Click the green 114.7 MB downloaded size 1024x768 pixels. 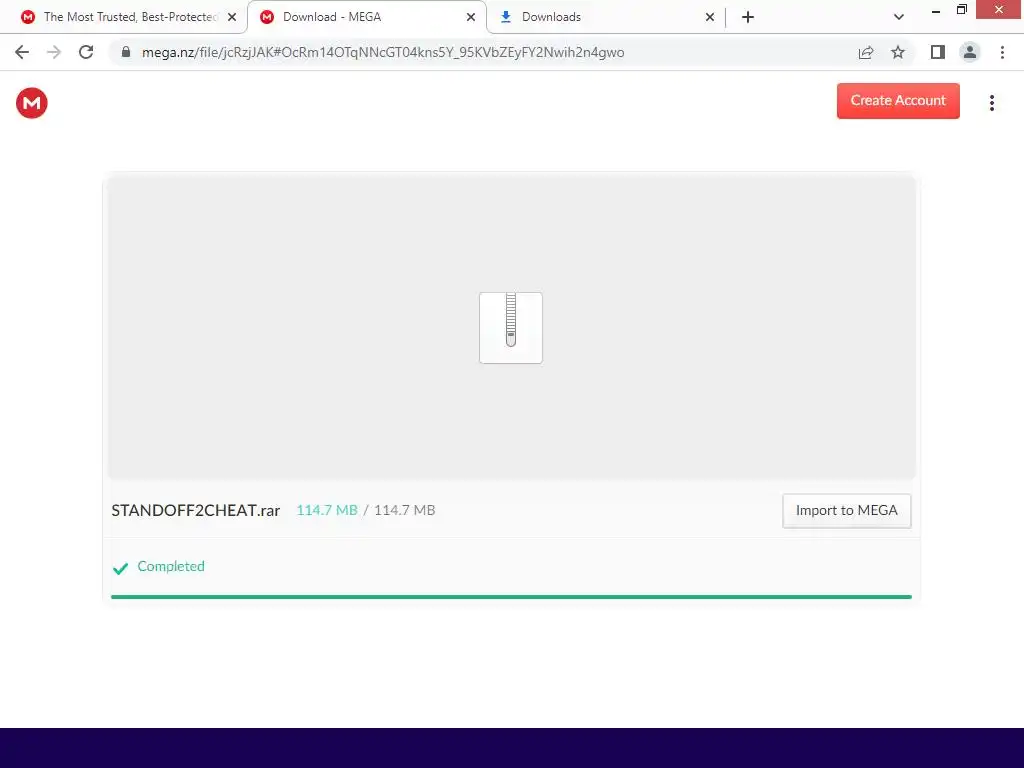pos(327,510)
